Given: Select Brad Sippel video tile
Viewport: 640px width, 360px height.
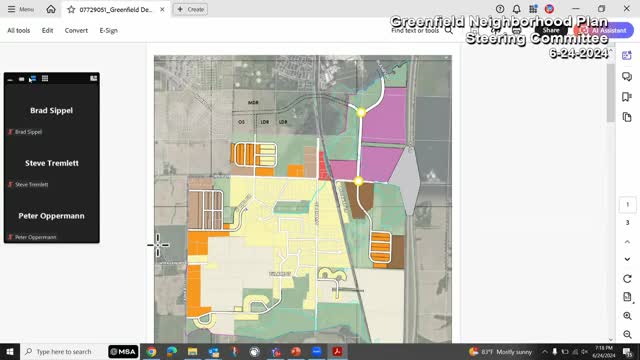Looking at the screenshot, I should [51, 111].
